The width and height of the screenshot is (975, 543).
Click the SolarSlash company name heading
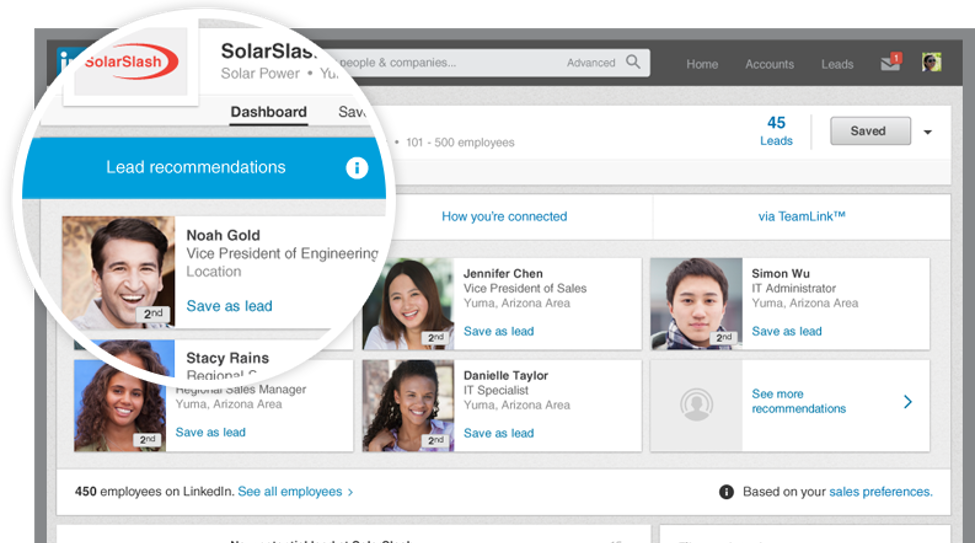269,51
